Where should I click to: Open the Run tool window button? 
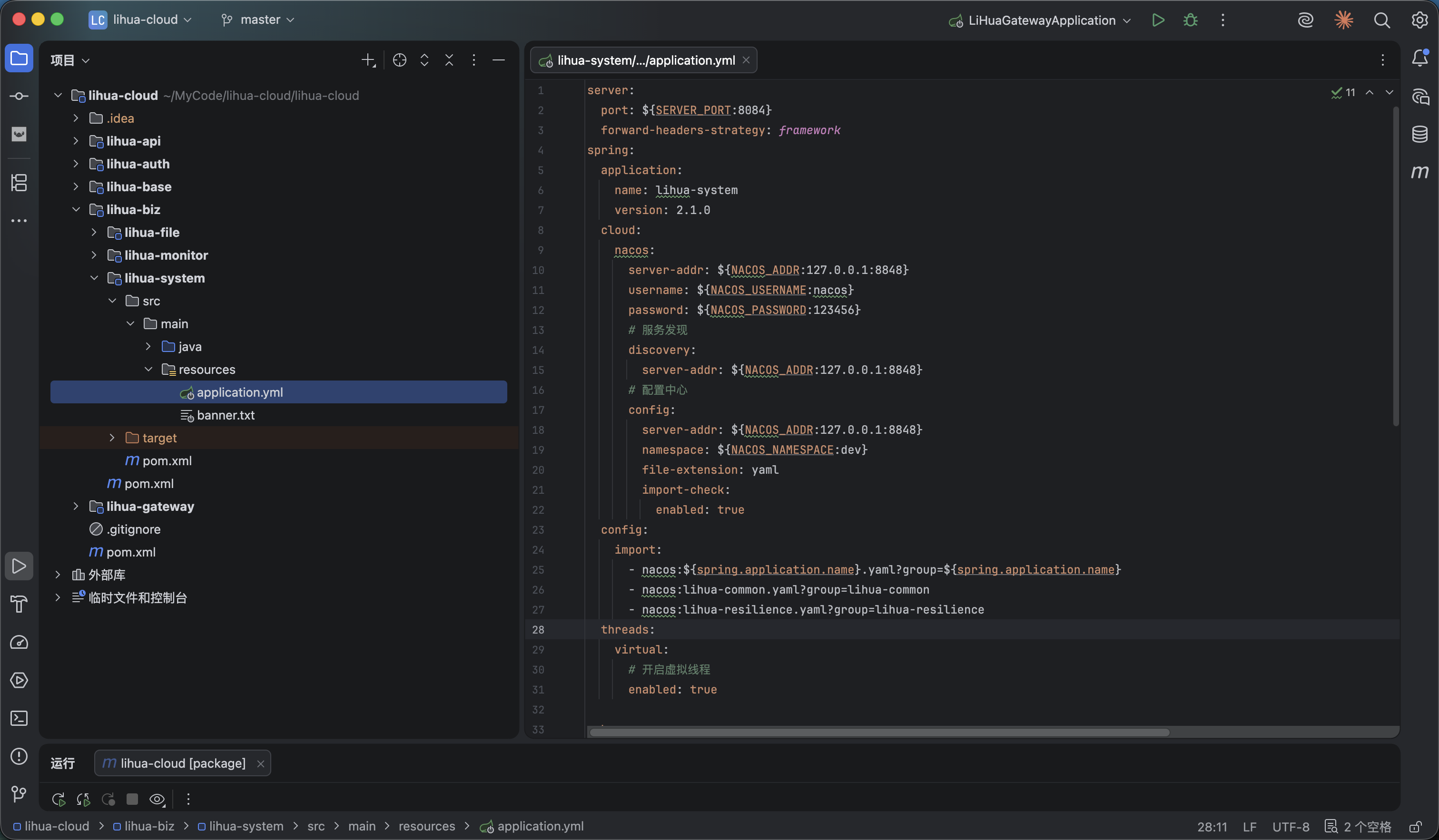(19, 566)
